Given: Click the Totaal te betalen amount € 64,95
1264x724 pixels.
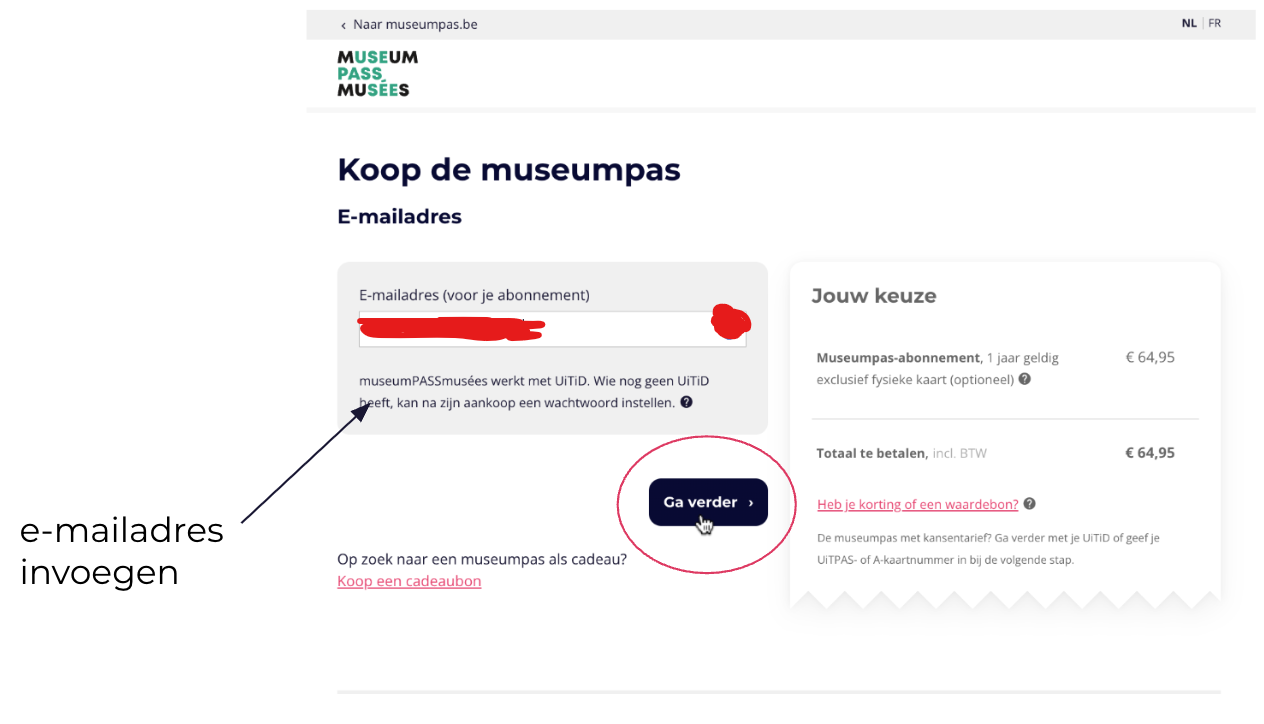Looking at the screenshot, I should coord(1150,452).
